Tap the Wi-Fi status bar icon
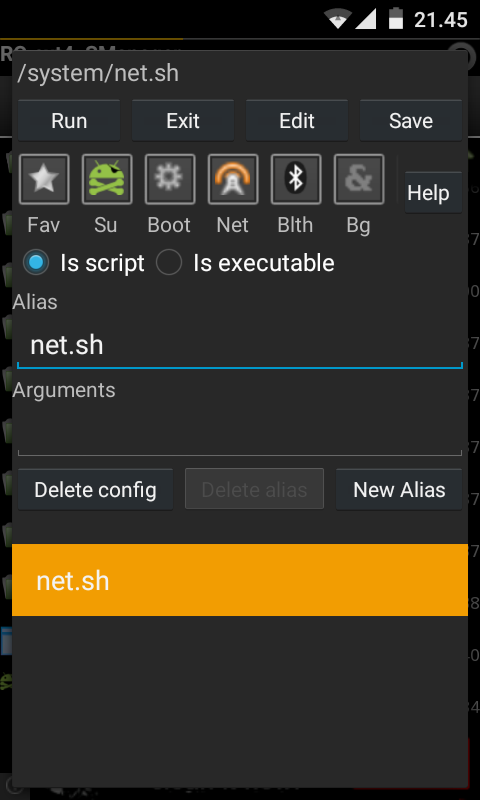Image resolution: width=480 pixels, height=800 pixels. (338, 19)
